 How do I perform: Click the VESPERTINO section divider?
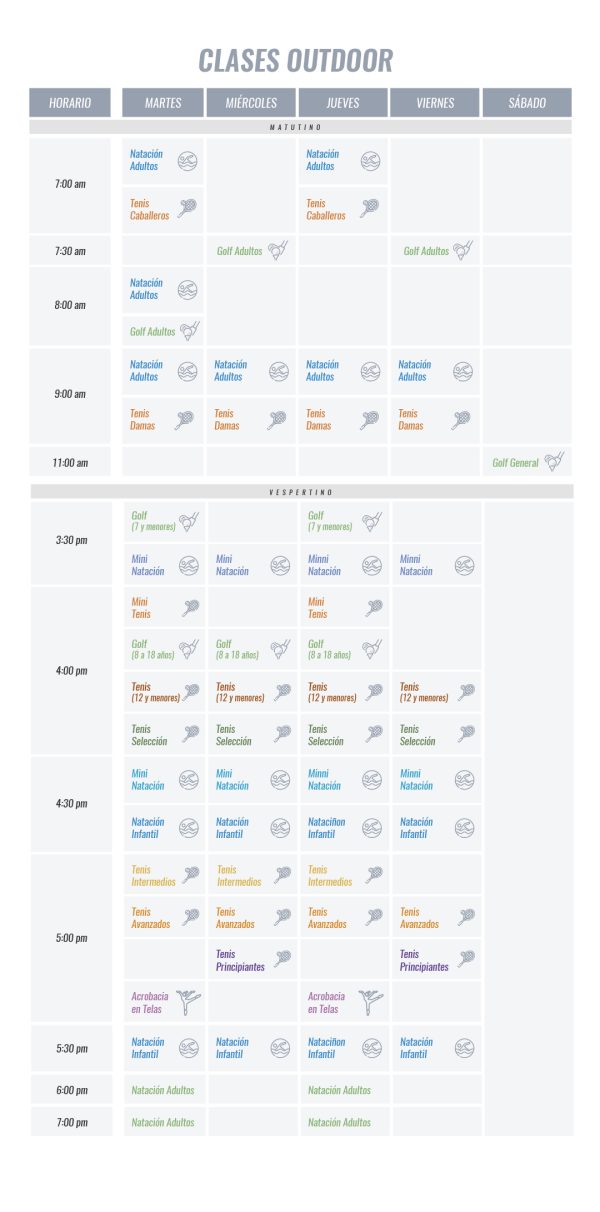click(301, 492)
